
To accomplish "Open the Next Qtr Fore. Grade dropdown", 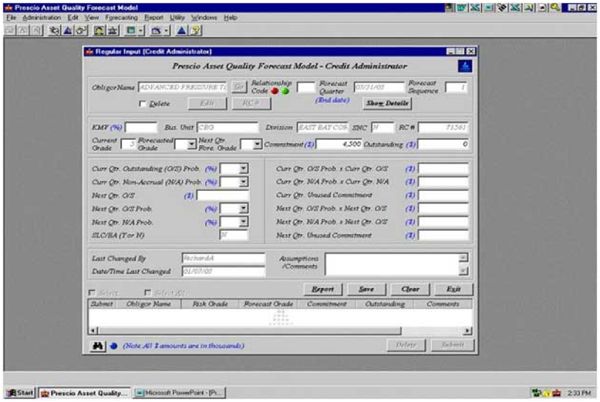I will click(257, 144).
